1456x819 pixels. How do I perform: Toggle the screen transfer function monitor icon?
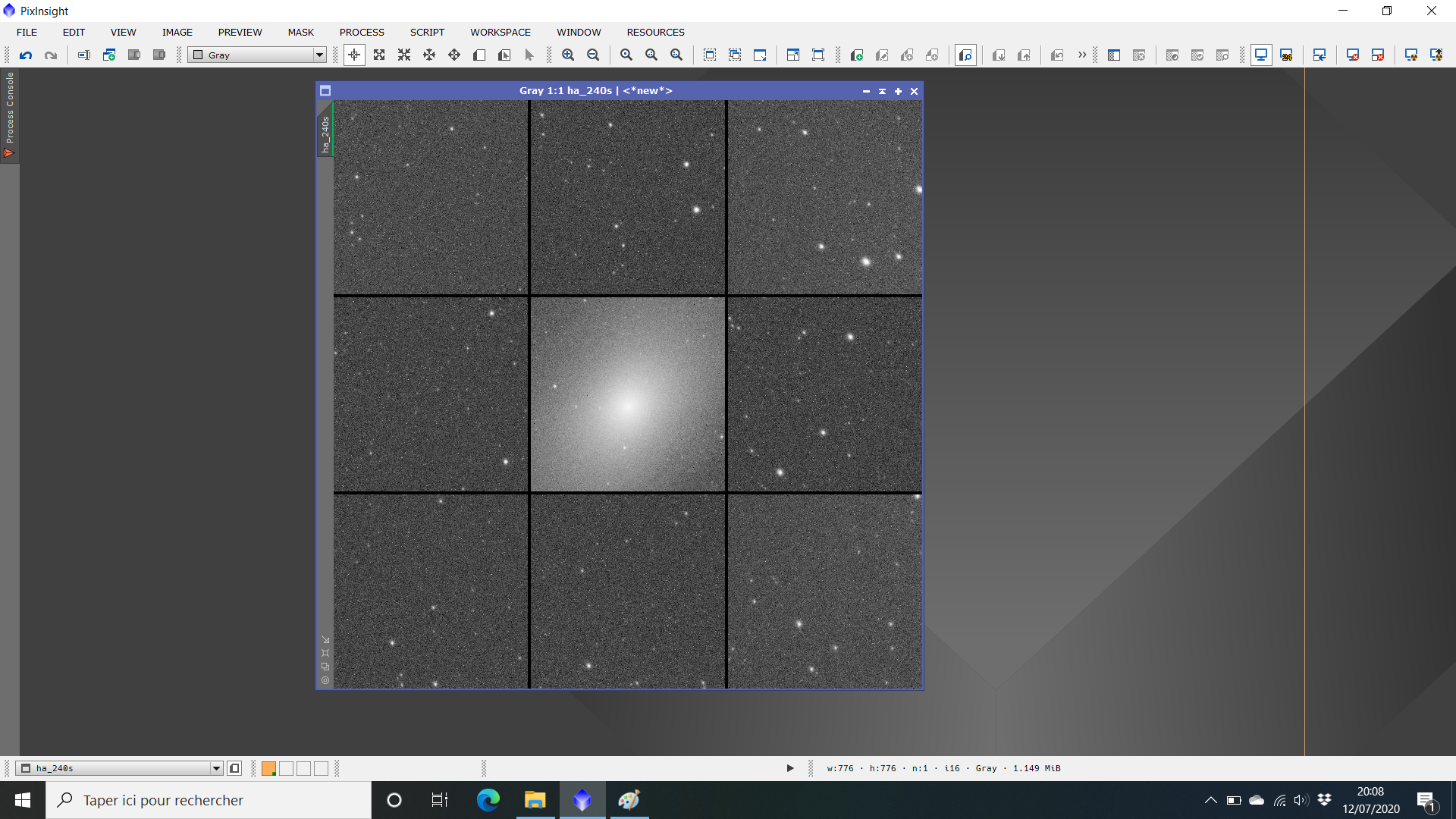[1260, 55]
